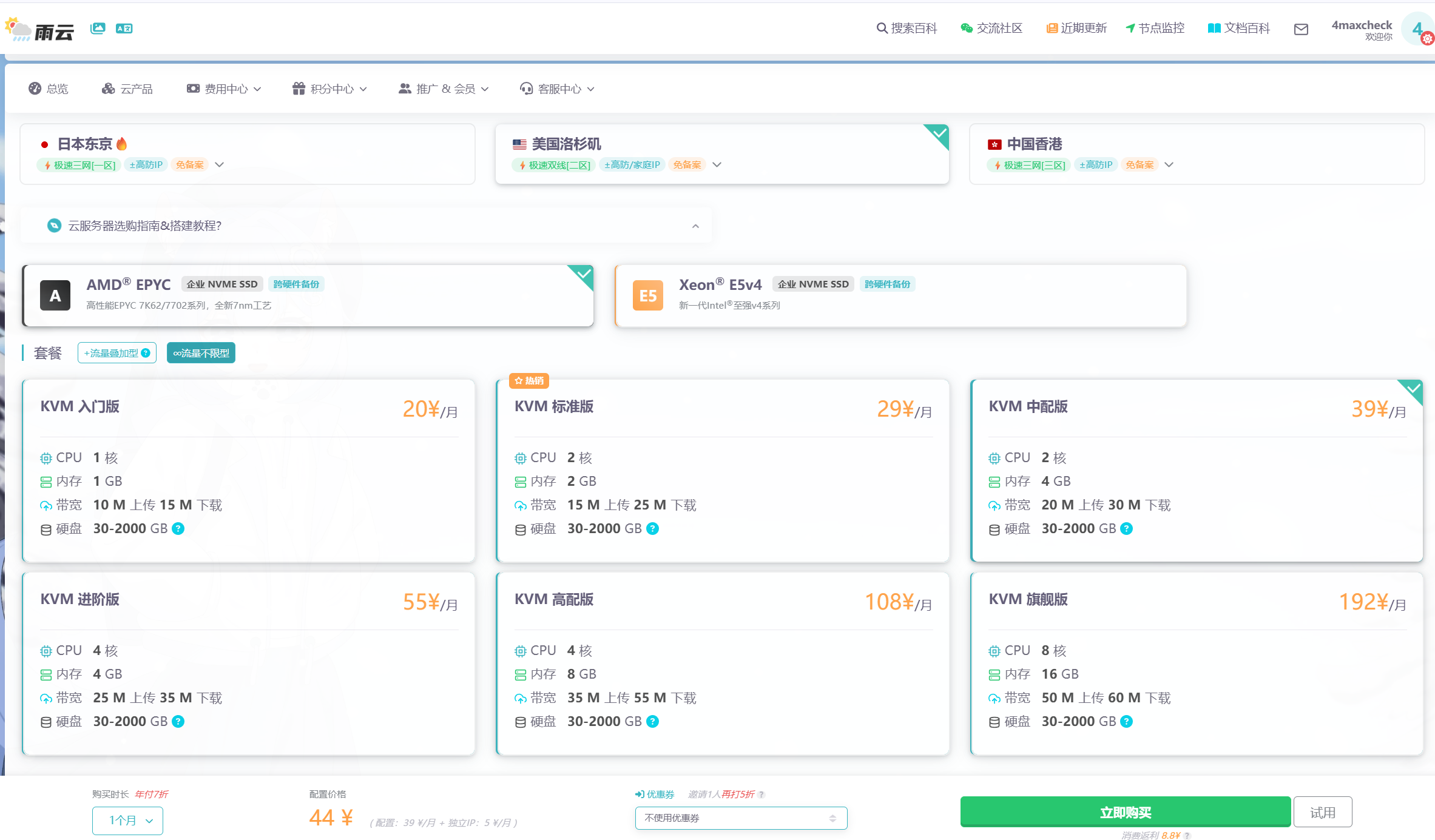Open the 搜索百科 search link
This screenshot has width=1435, height=840.
(x=907, y=28)
